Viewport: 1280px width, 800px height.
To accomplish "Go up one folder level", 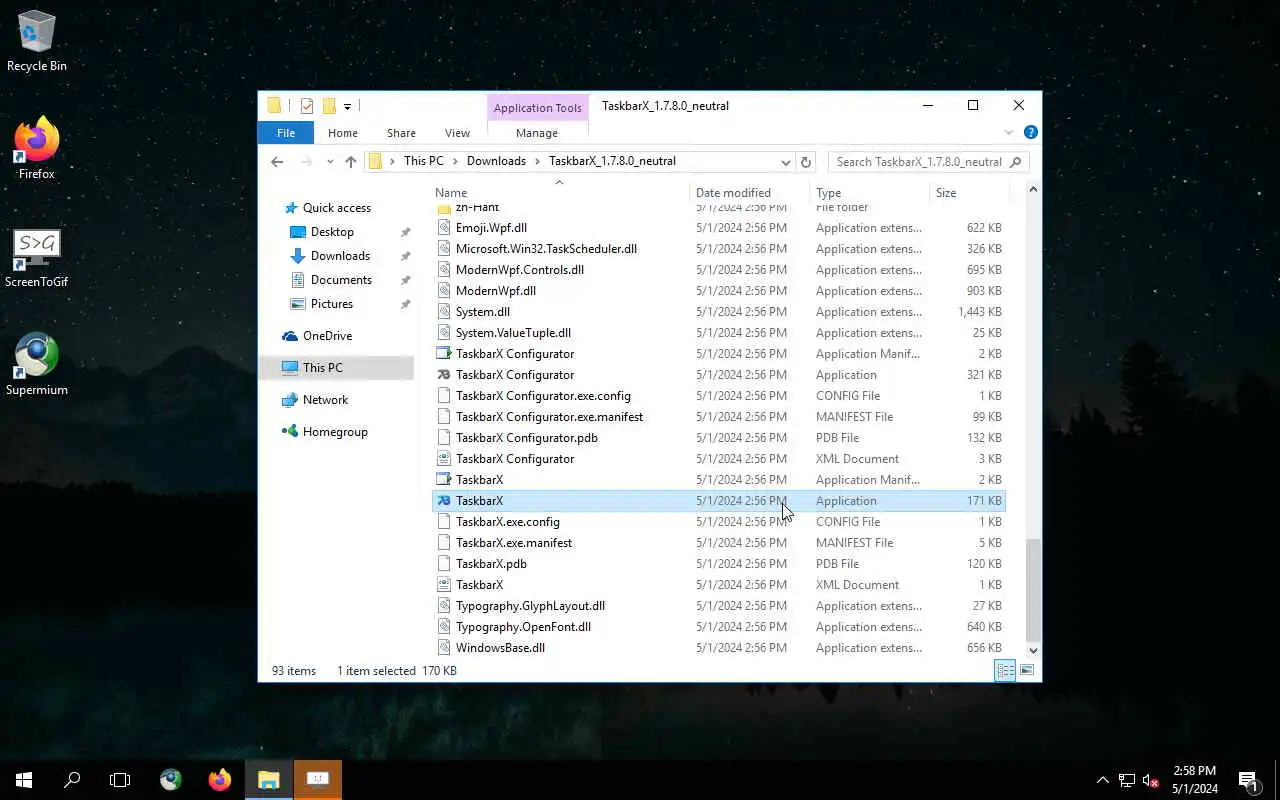I will click(x=350, y=161).
